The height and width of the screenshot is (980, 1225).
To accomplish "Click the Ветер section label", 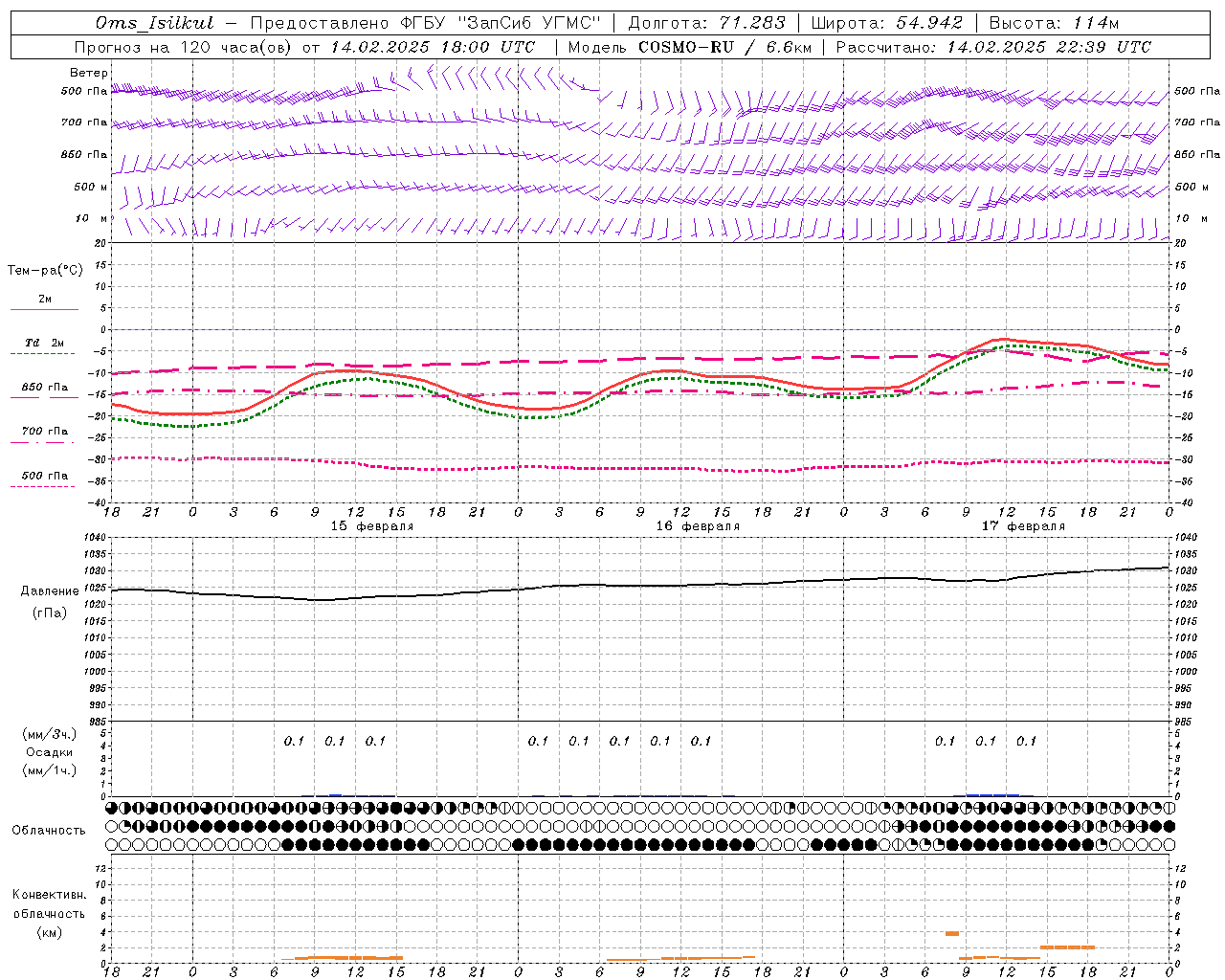I will [88, 73].
